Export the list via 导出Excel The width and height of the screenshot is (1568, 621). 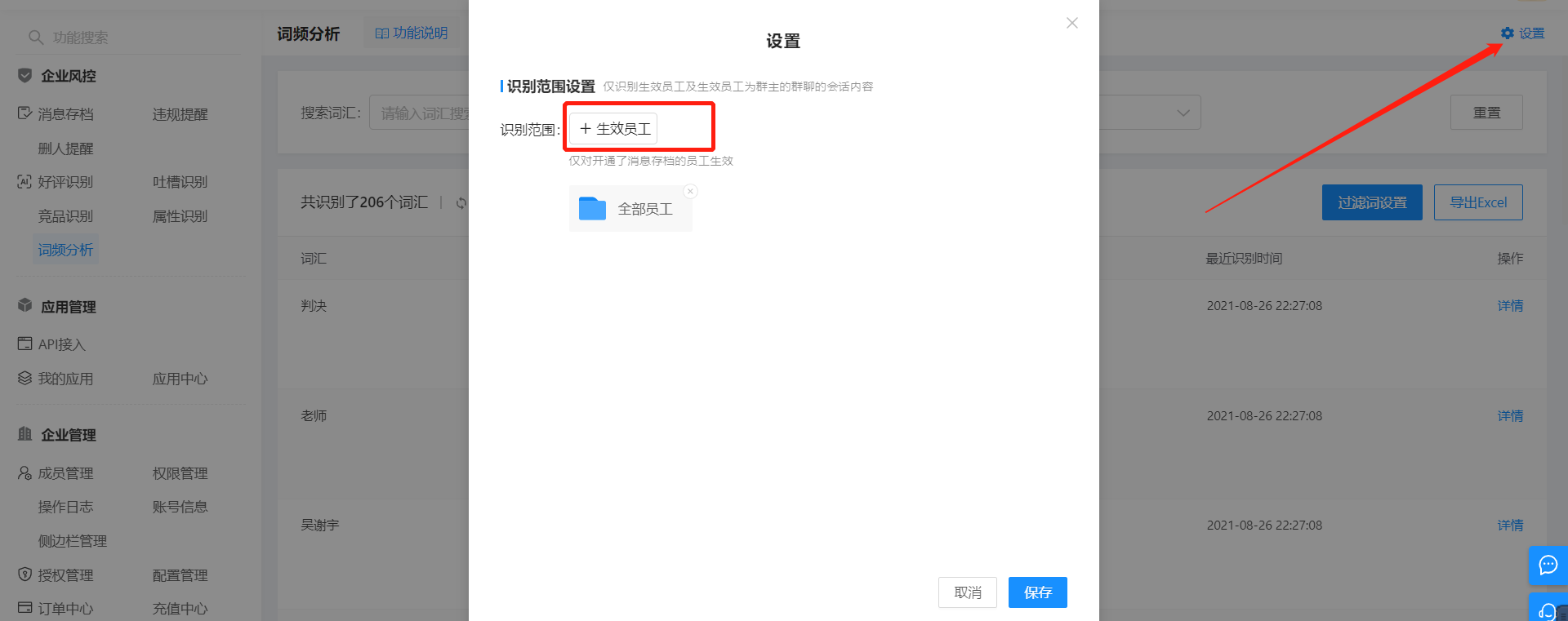1478,202
